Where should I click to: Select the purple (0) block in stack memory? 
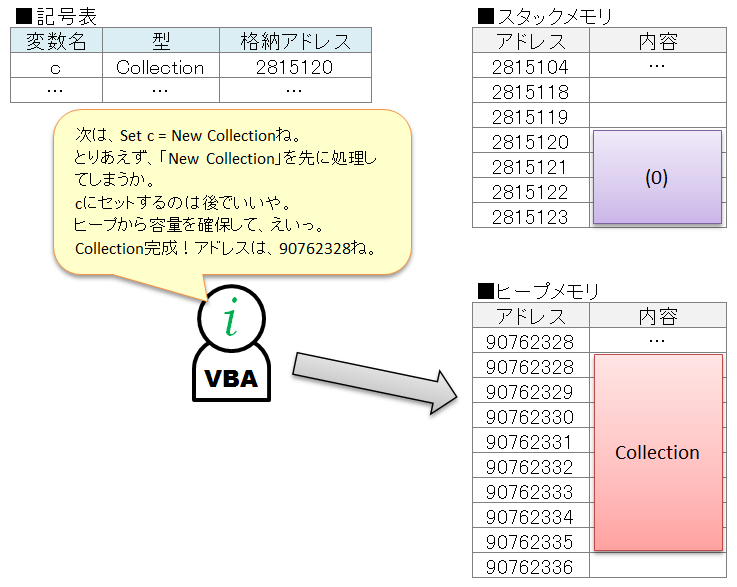657,177
